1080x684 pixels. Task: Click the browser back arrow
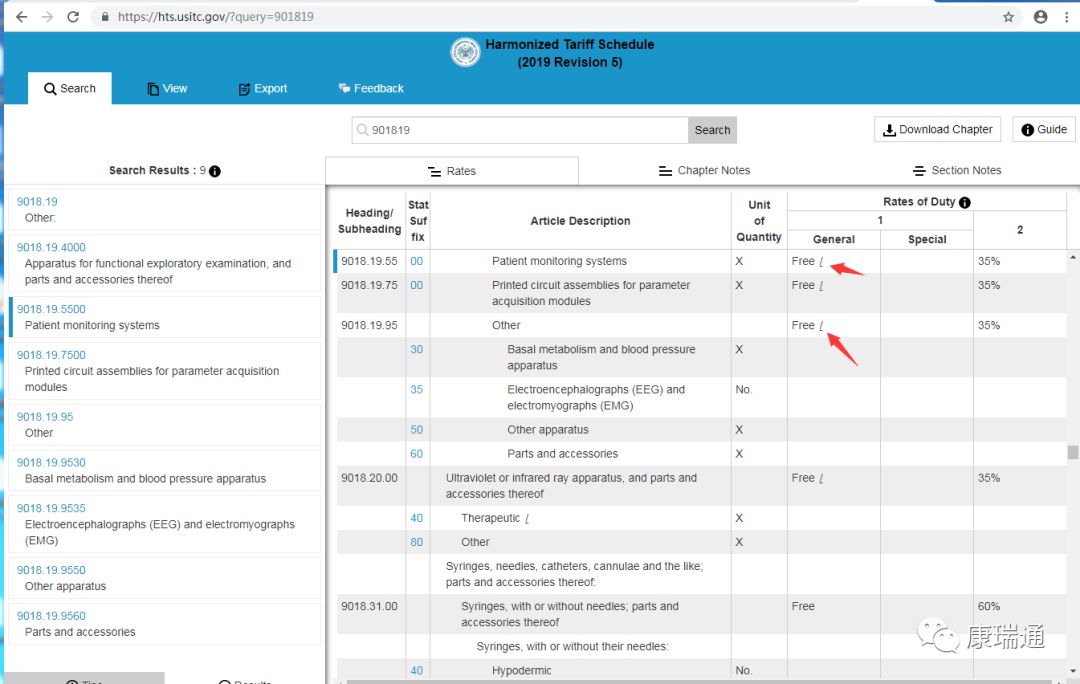pyautogui.click(x=21, y=17)
